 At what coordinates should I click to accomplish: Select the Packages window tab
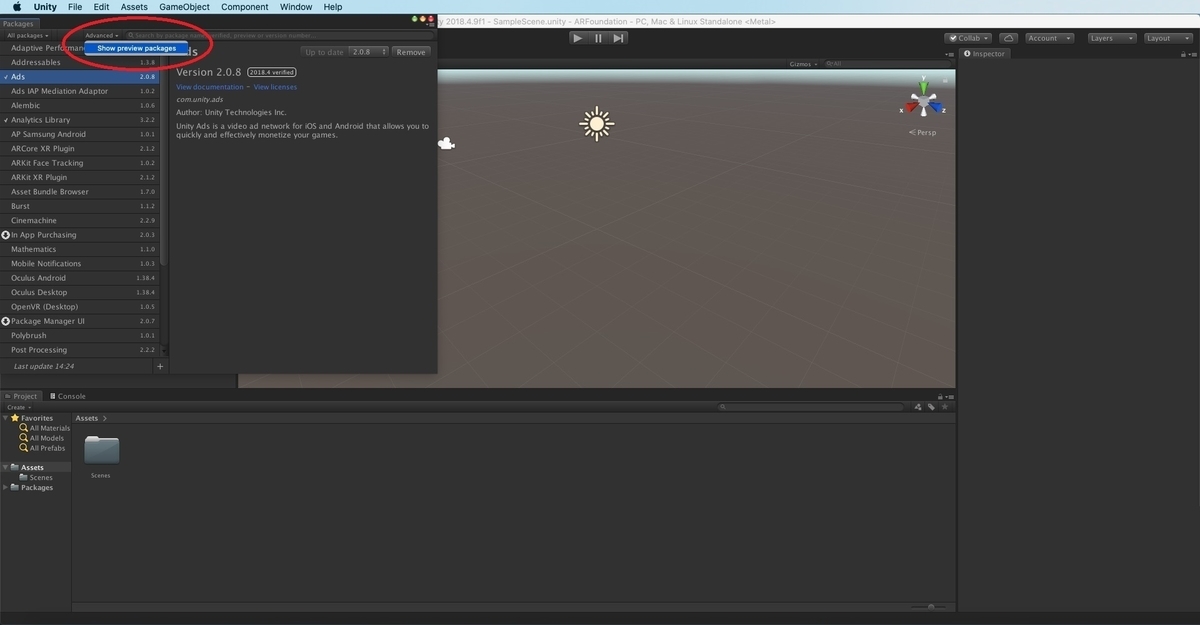(x=18, y=23)
